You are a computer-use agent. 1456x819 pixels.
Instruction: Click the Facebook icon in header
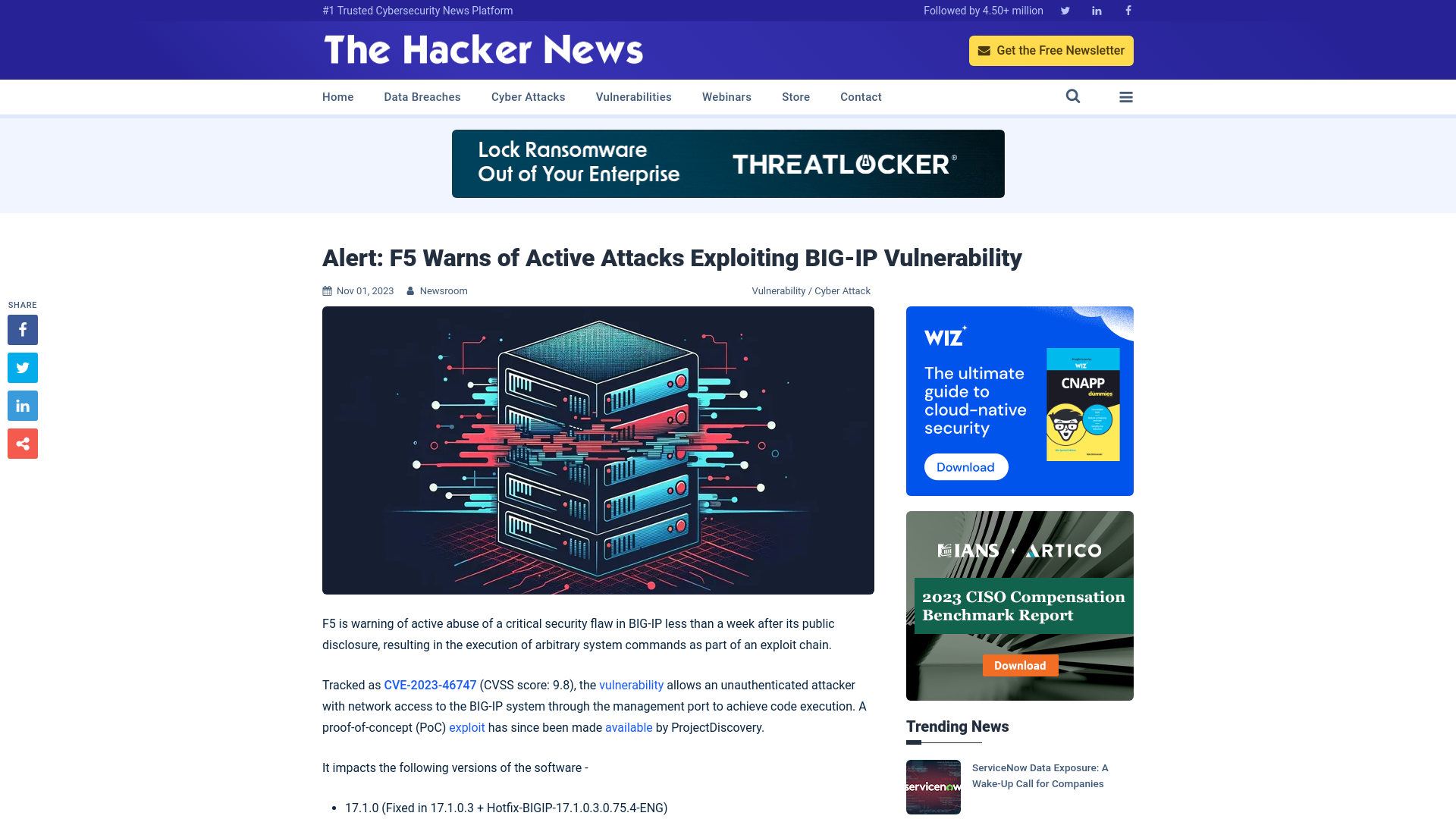click(1127, 10)
